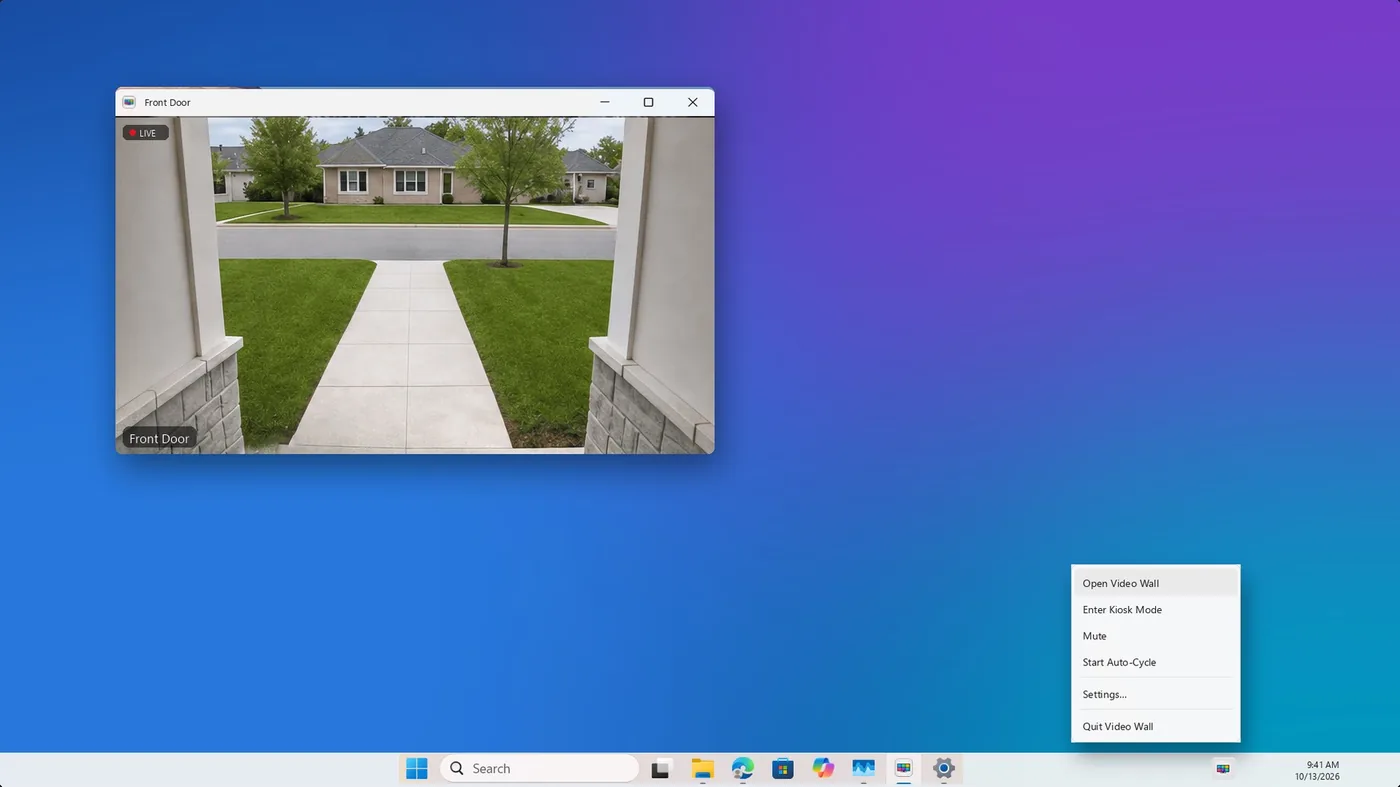1400x787 pixels.
Task: Open the clock and date in the taskbar
Action: click(x=1317, y=770)
